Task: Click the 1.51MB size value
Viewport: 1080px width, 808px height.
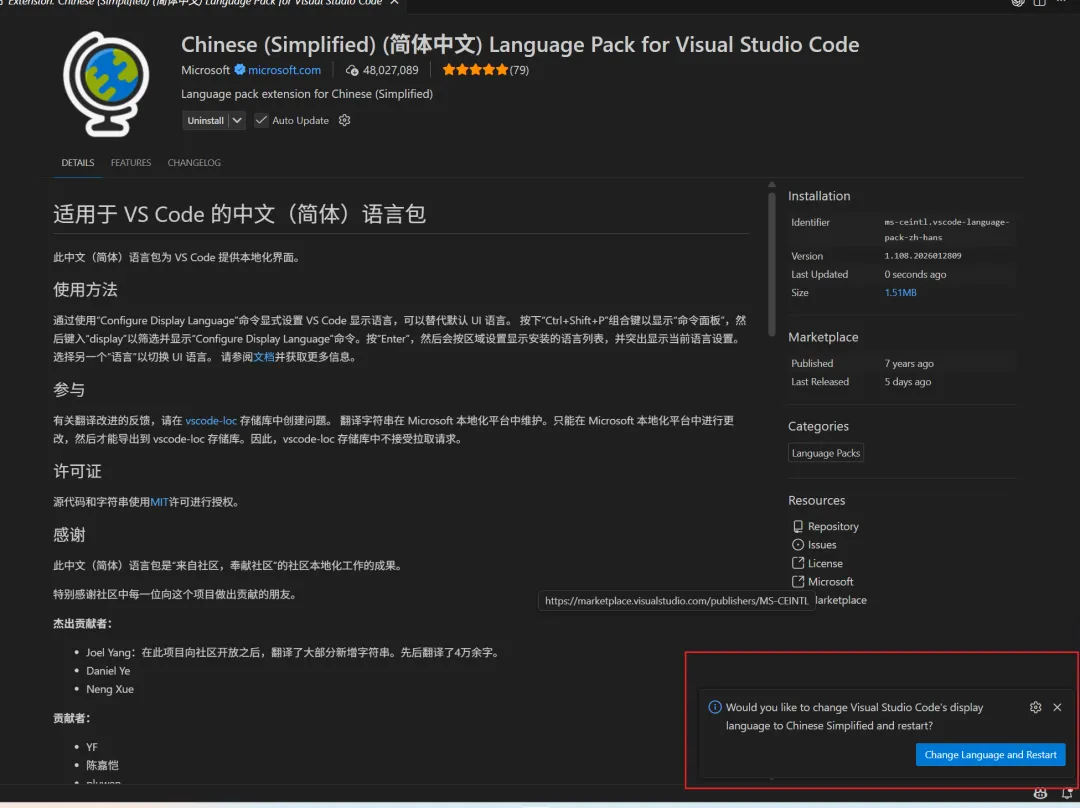Action: (900, 293)
